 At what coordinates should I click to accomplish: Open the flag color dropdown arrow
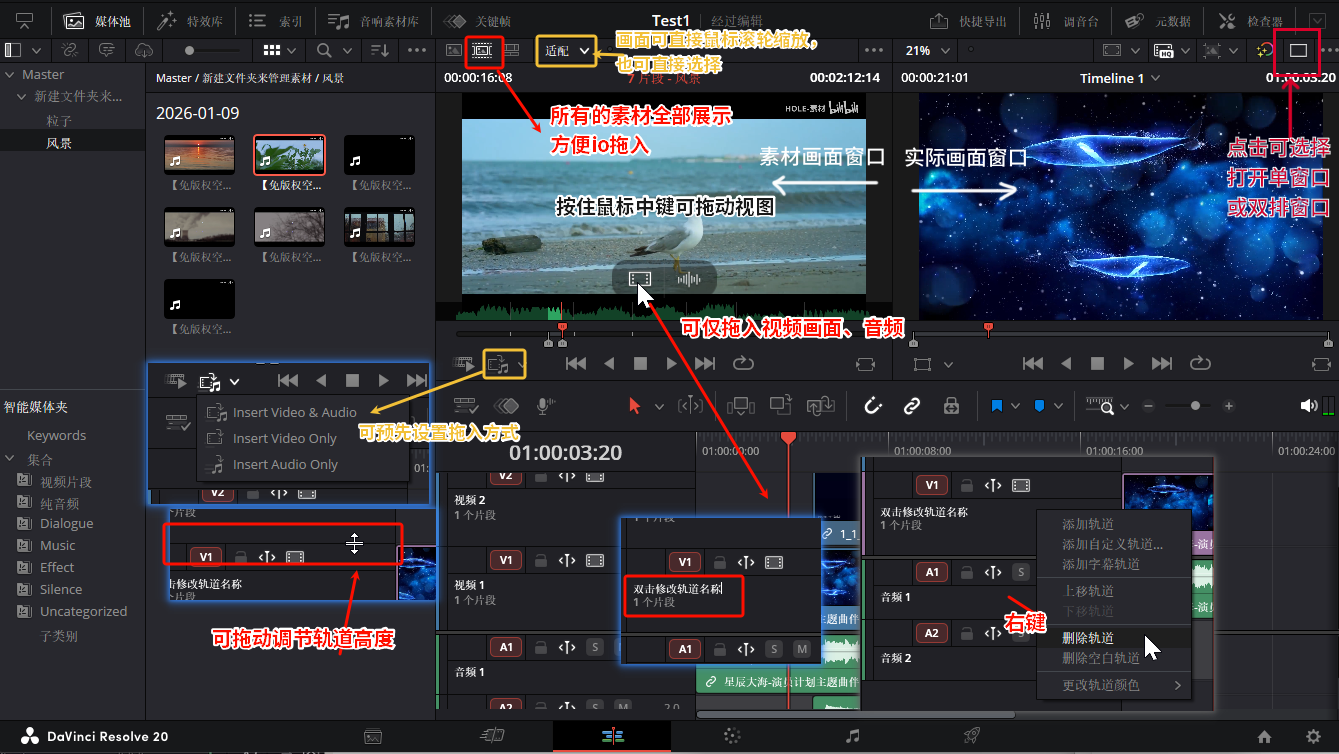pyautogui.click(x=1015, y=407)
